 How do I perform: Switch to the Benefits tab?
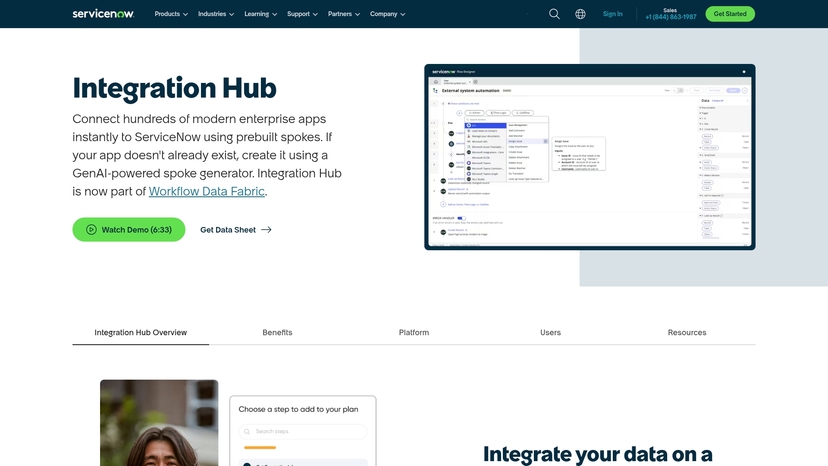(277, 332)
